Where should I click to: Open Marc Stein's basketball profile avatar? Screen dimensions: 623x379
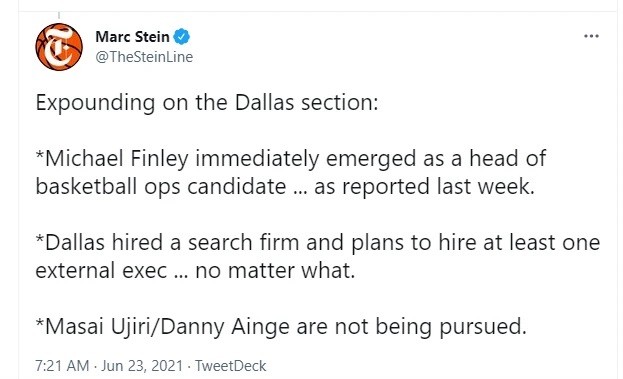coord(59,47)
